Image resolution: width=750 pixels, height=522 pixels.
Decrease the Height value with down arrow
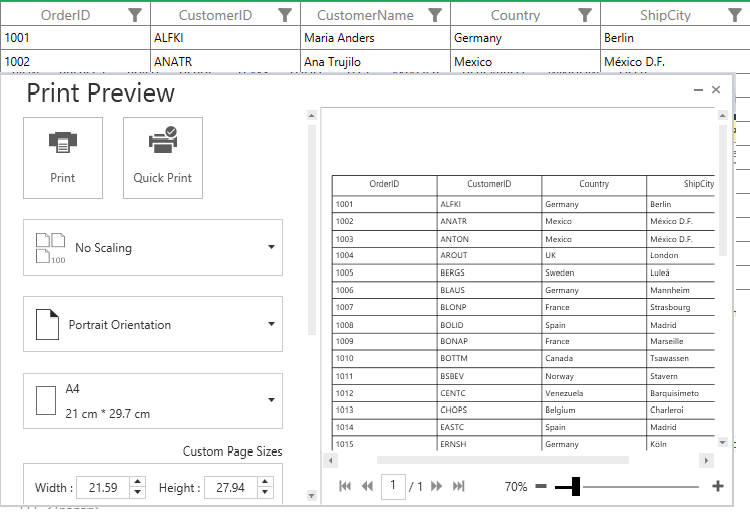pyautogui.click(x=265, y=492)
